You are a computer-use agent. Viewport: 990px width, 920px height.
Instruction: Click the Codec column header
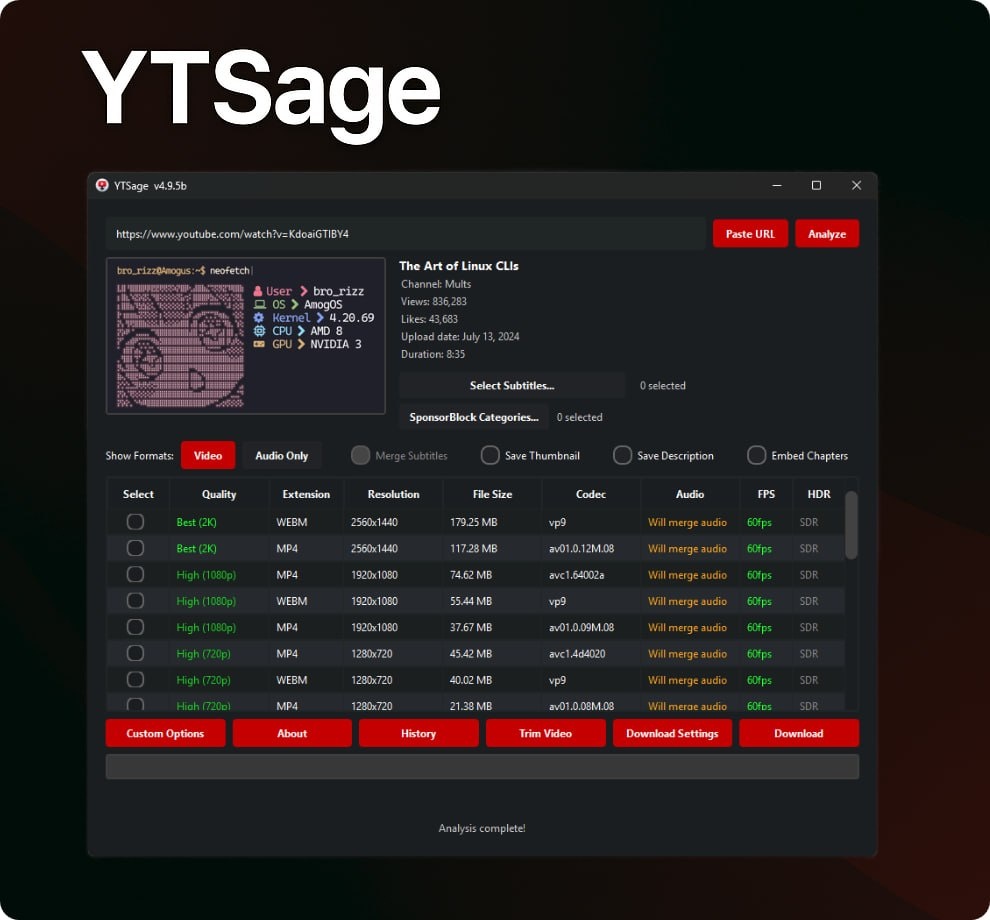click(x=591, y=494)
